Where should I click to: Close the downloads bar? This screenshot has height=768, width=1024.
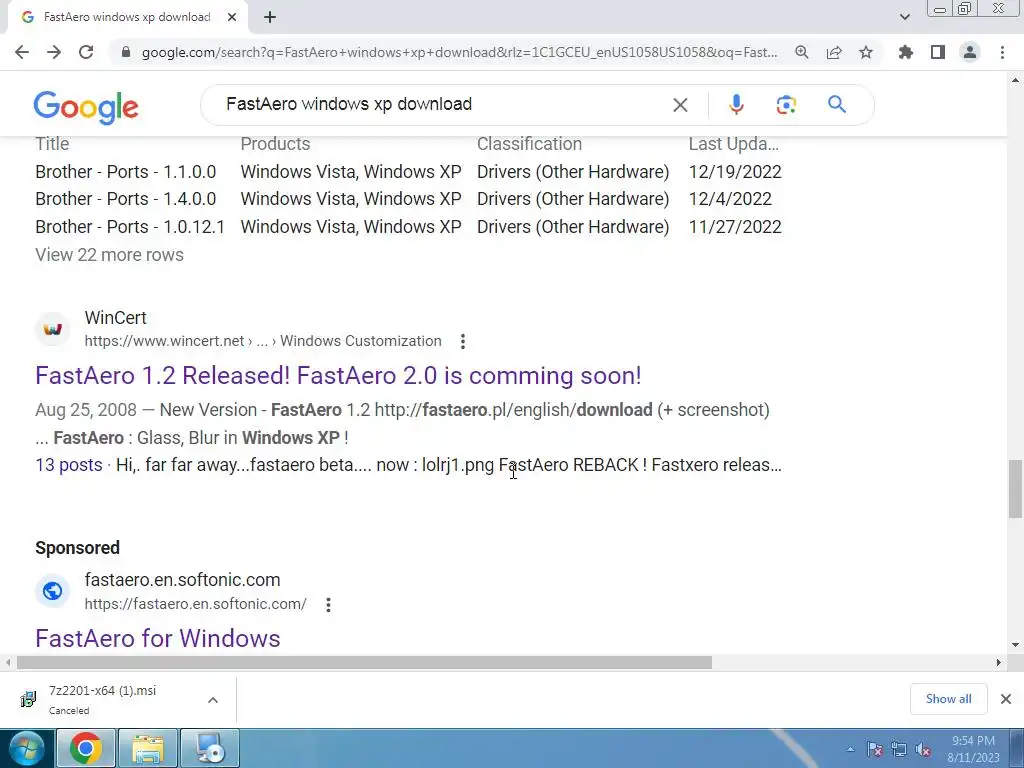click(1006, 699)
